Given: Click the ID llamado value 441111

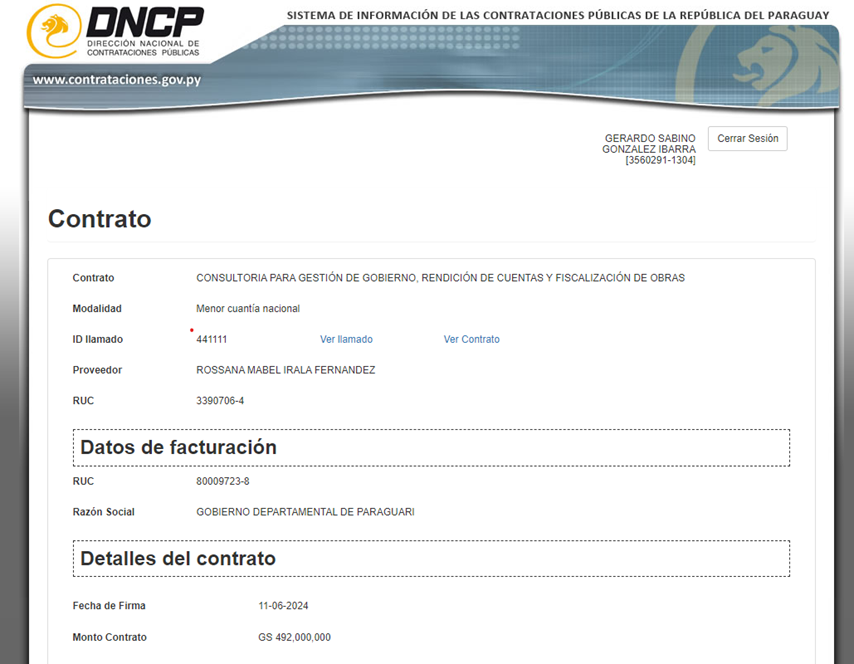Looking at the screenshot, I should 212,340.
